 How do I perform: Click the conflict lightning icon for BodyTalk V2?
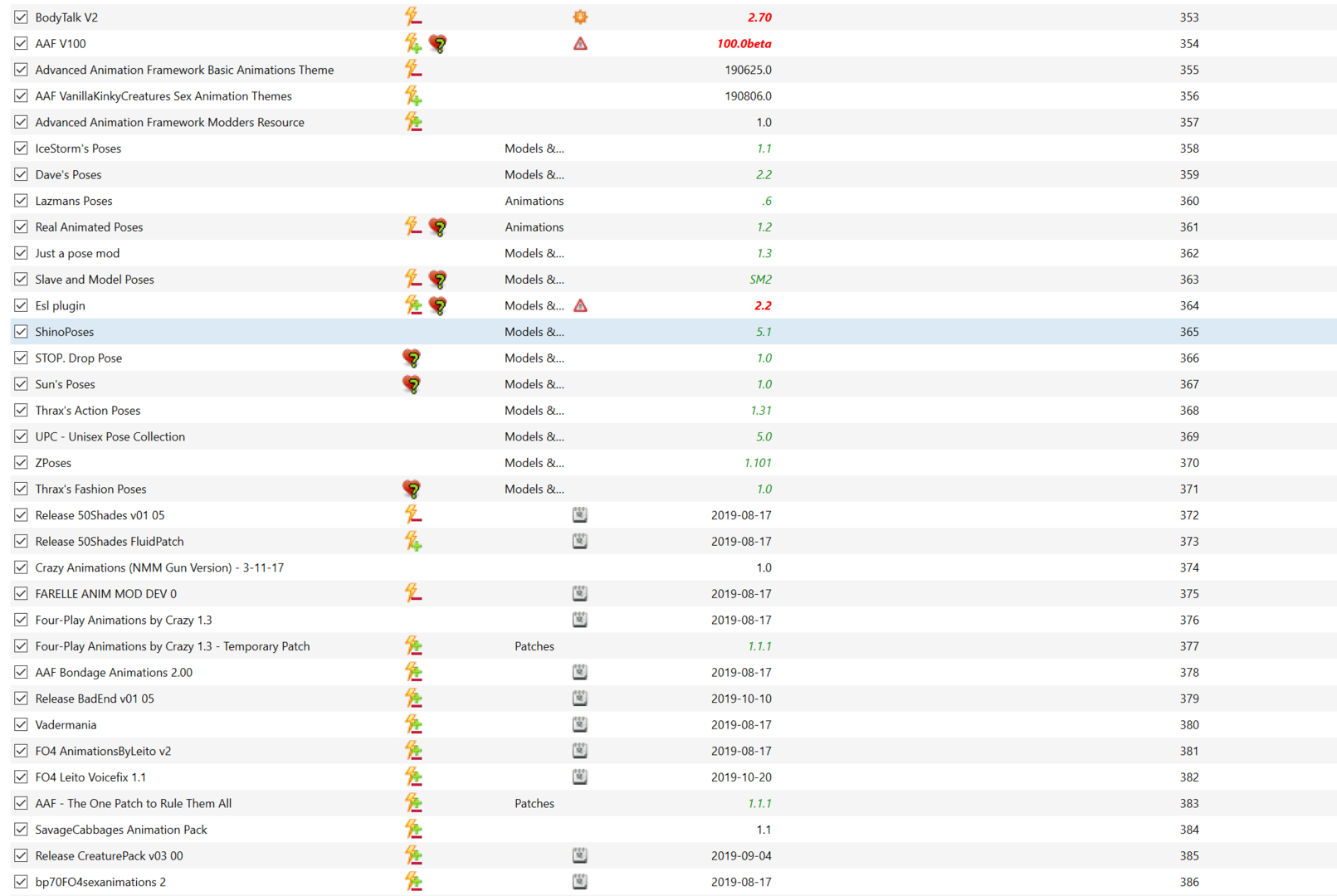click(x=412, y=17)
